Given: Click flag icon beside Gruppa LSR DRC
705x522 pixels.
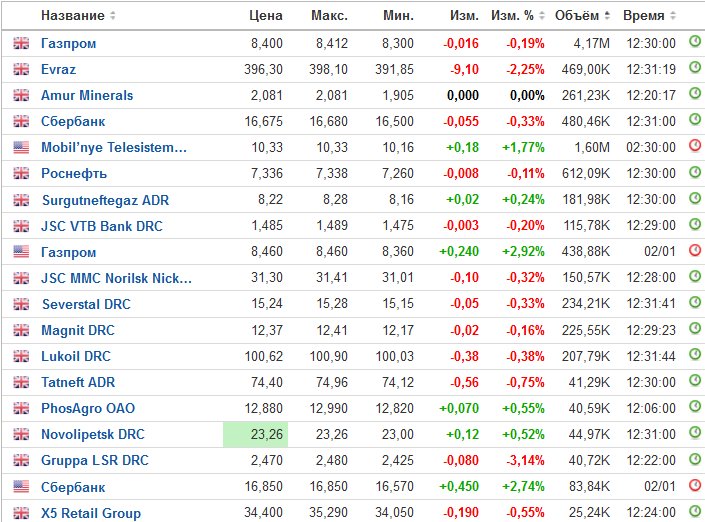Looking at the screenshot, I should coord(21,460).
